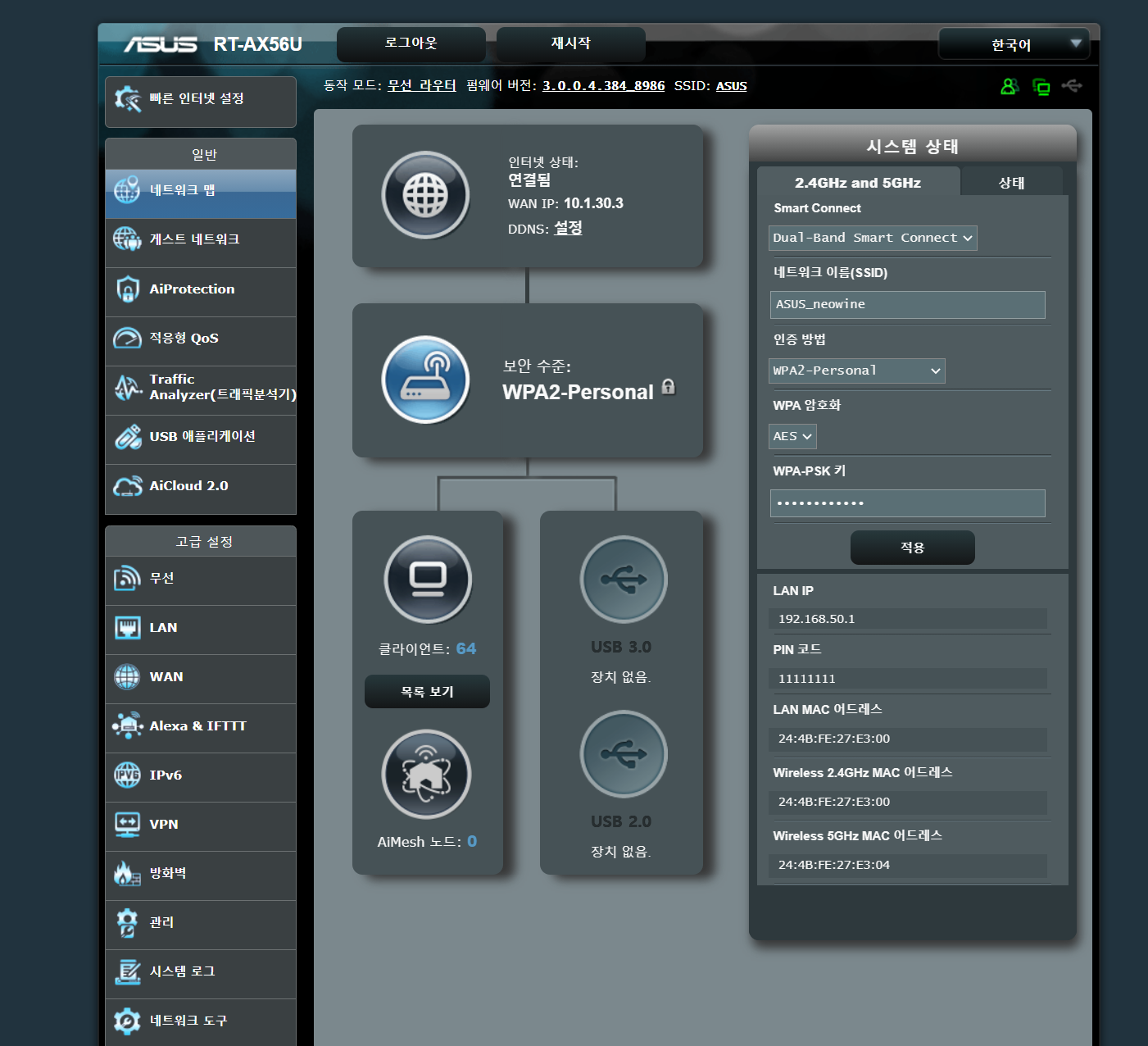The image size is (1148, 1046).
Task: Open wireless settings signal icon
Action: (127, 578)
